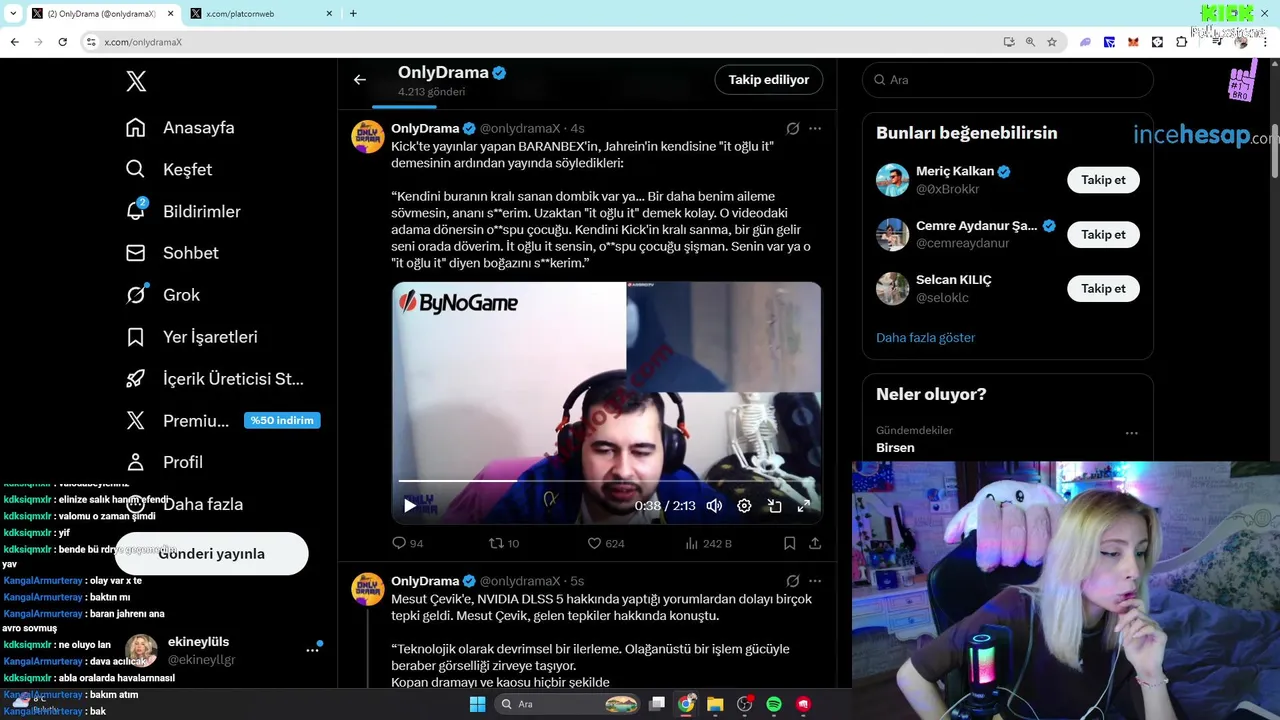Click the Takip ediyor button
The width and height of the screenshot is (1280, 720).
point(769,80)
